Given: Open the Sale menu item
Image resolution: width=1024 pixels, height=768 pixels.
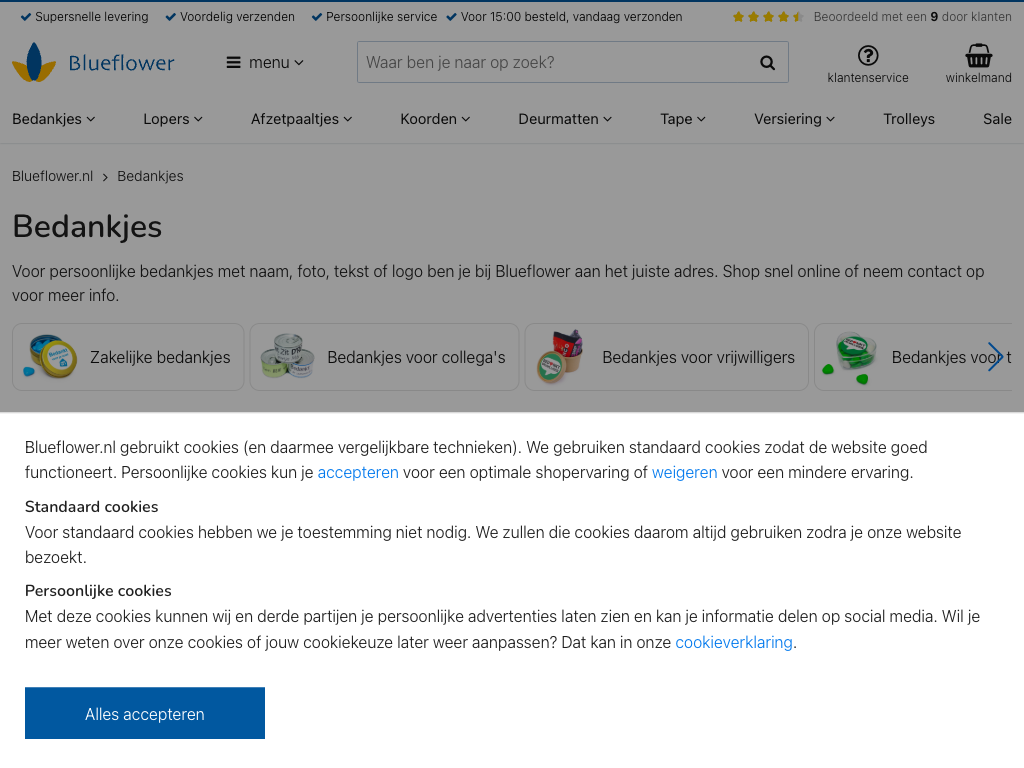Looking at the screenshot, I should pyautogui.click(x=996, y=119).
